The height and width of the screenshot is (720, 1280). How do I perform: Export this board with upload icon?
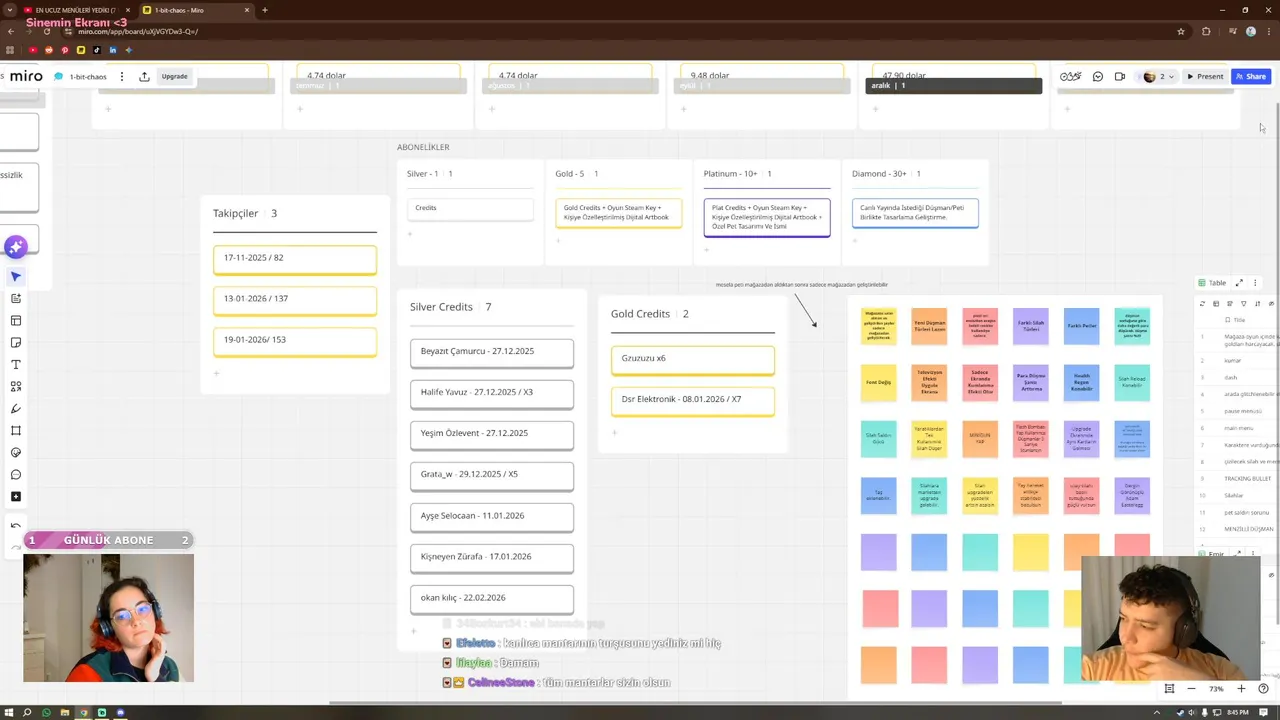tap(144, 76)
